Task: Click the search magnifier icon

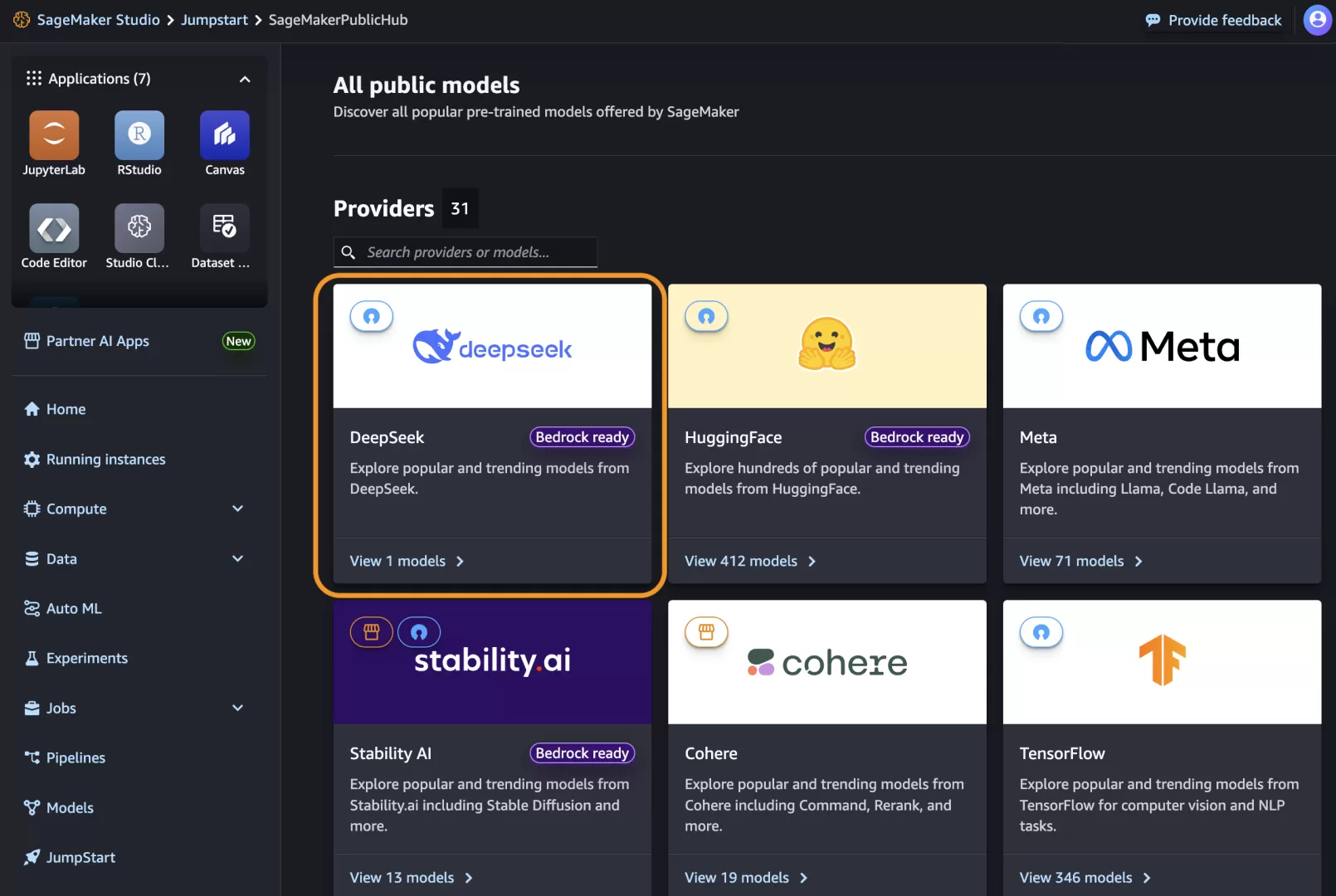Action: (x=349, y=252)
